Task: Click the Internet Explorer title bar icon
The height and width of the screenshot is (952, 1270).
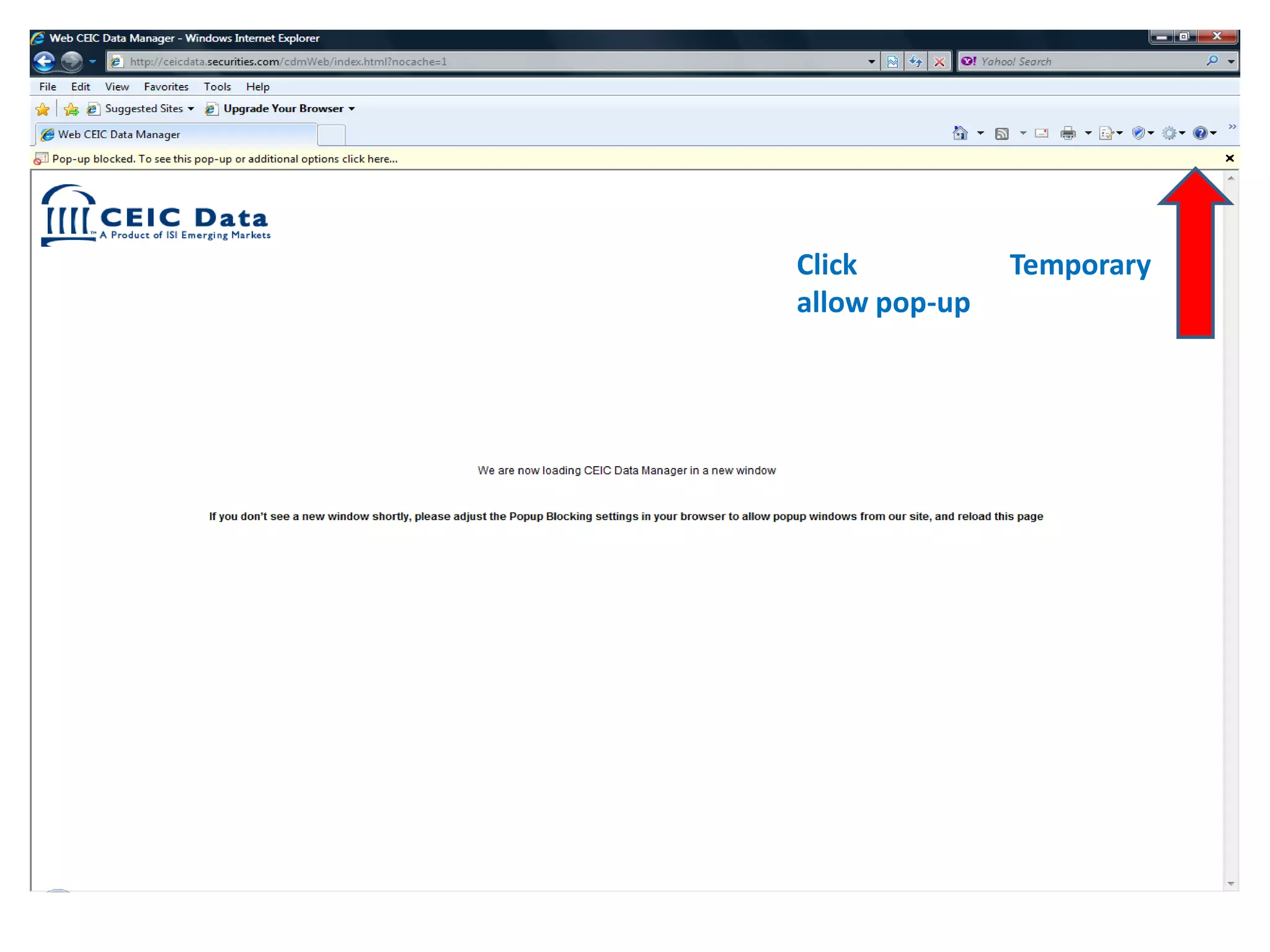Action: pyautogui.click(x=38, y=38)
